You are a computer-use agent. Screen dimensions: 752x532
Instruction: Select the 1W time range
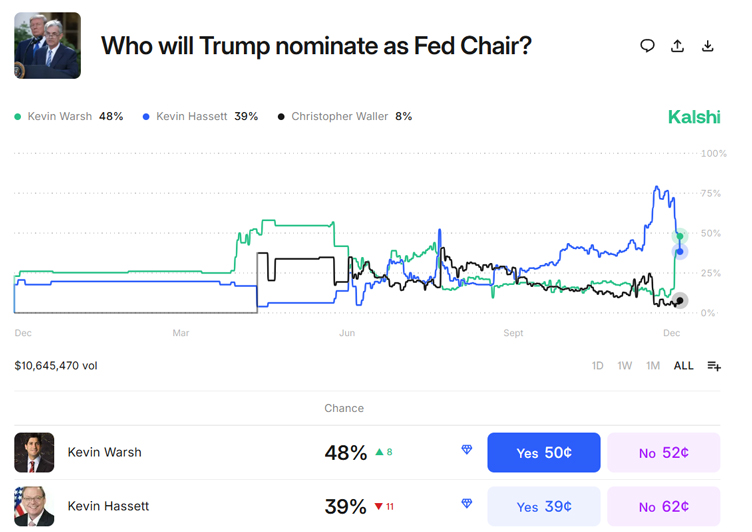625,366
